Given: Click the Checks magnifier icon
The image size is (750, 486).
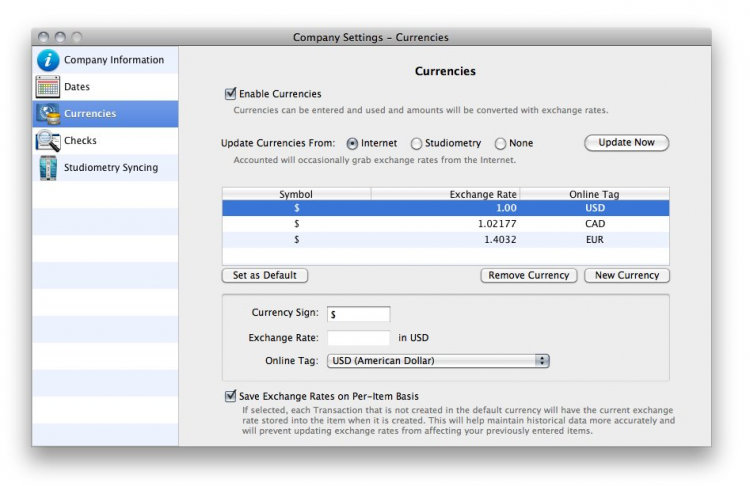Looking at the screenshot, I should pos(48,141).
